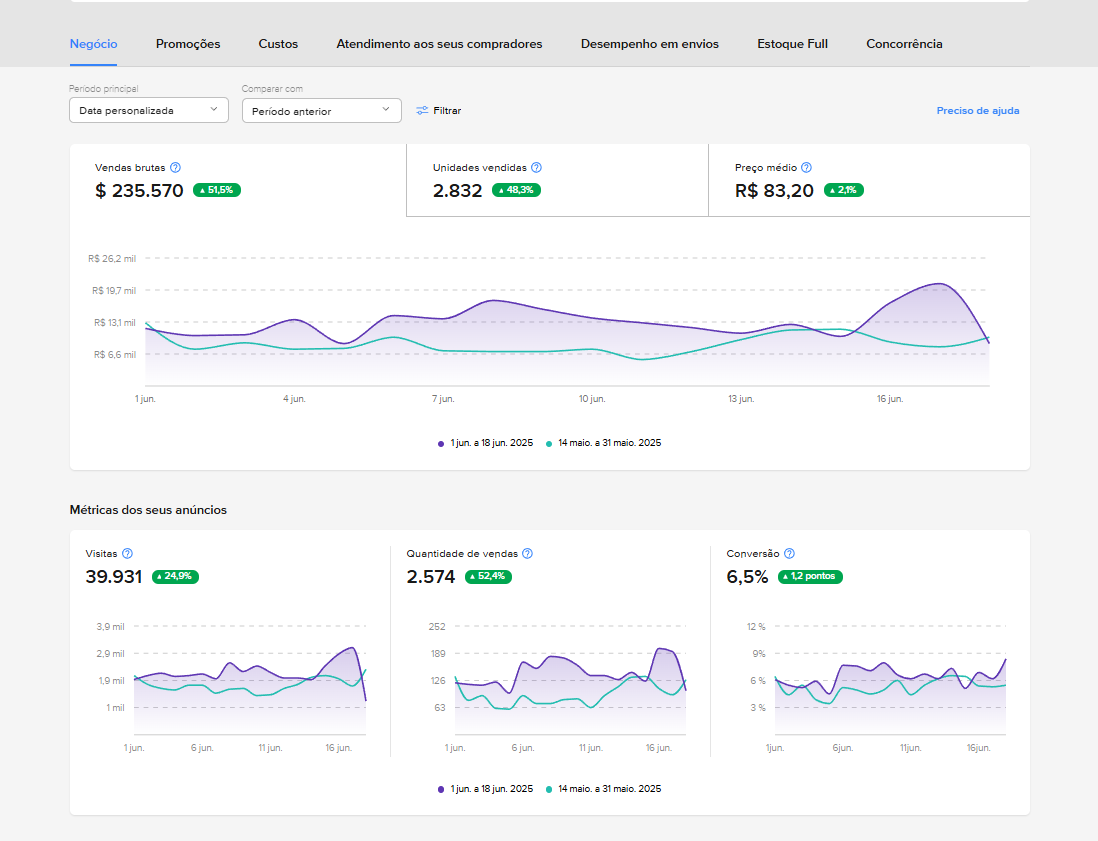This screenshot has width=1098, height=841.
Task: Click the Conversão help icon
Action: (x=789, y=553)
